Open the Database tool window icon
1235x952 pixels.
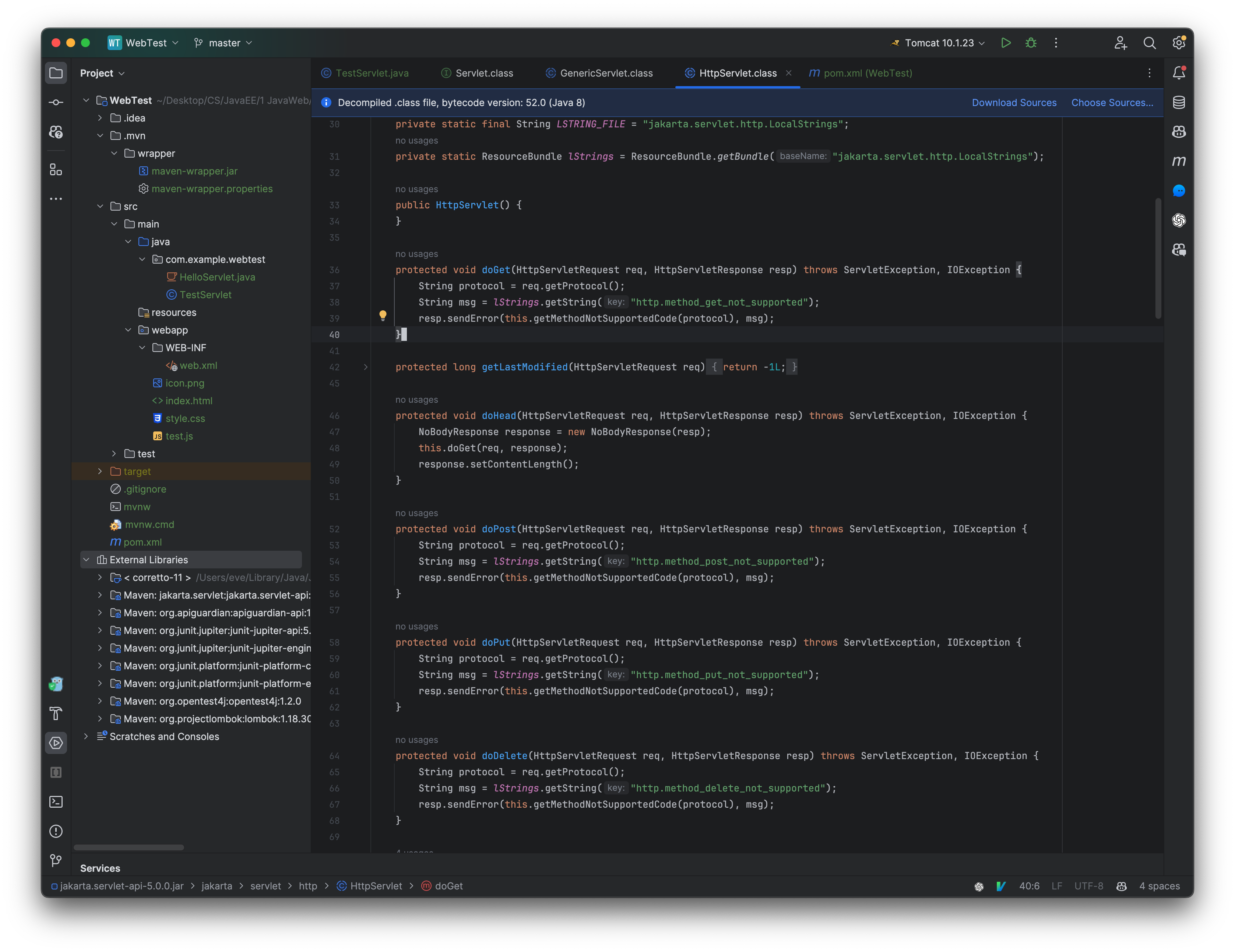click(1179, 102)
